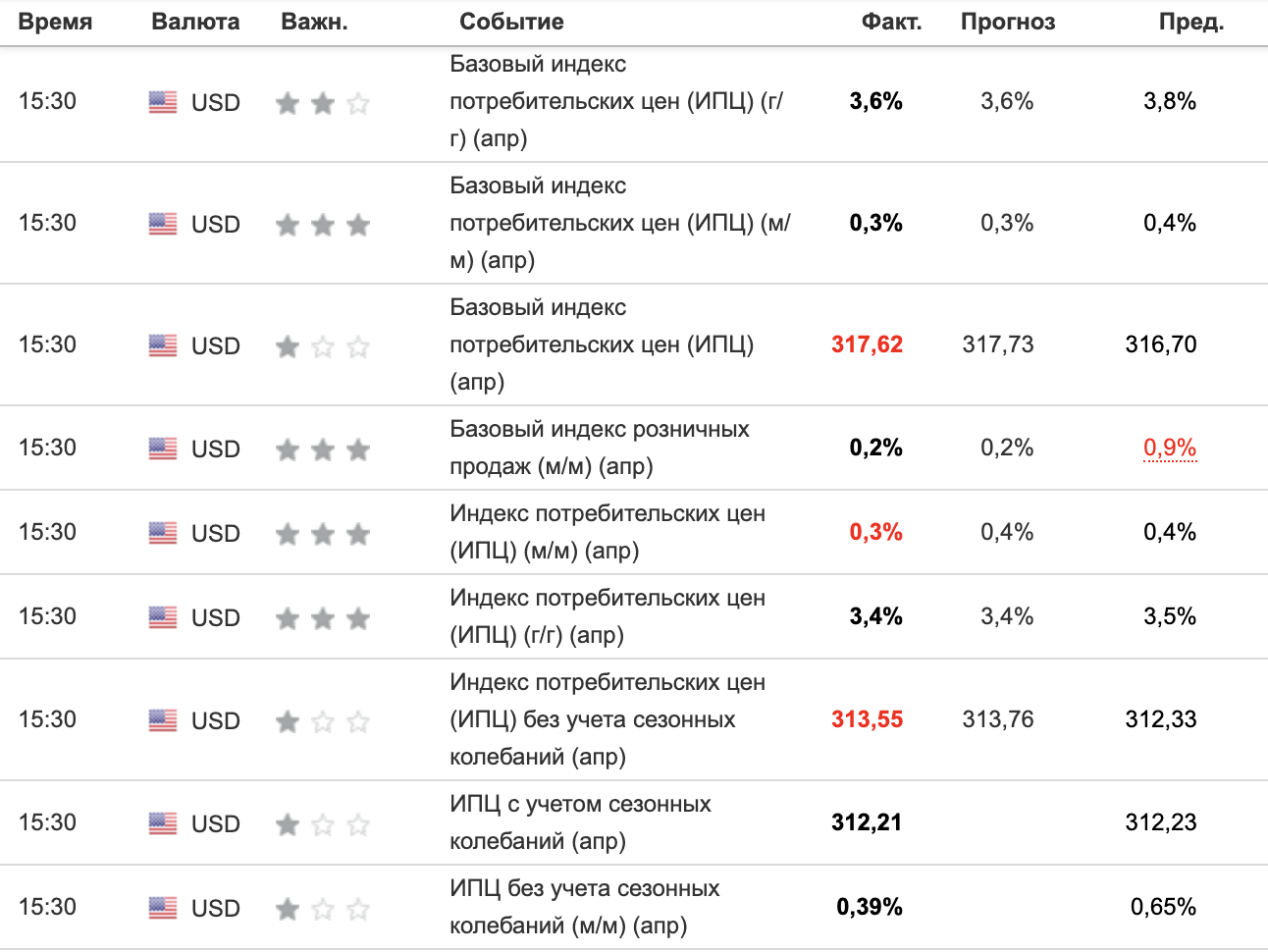1268x952 pixels.
Task: Click the US flag in the 317,62 row
Action: [x=163, y=345]
